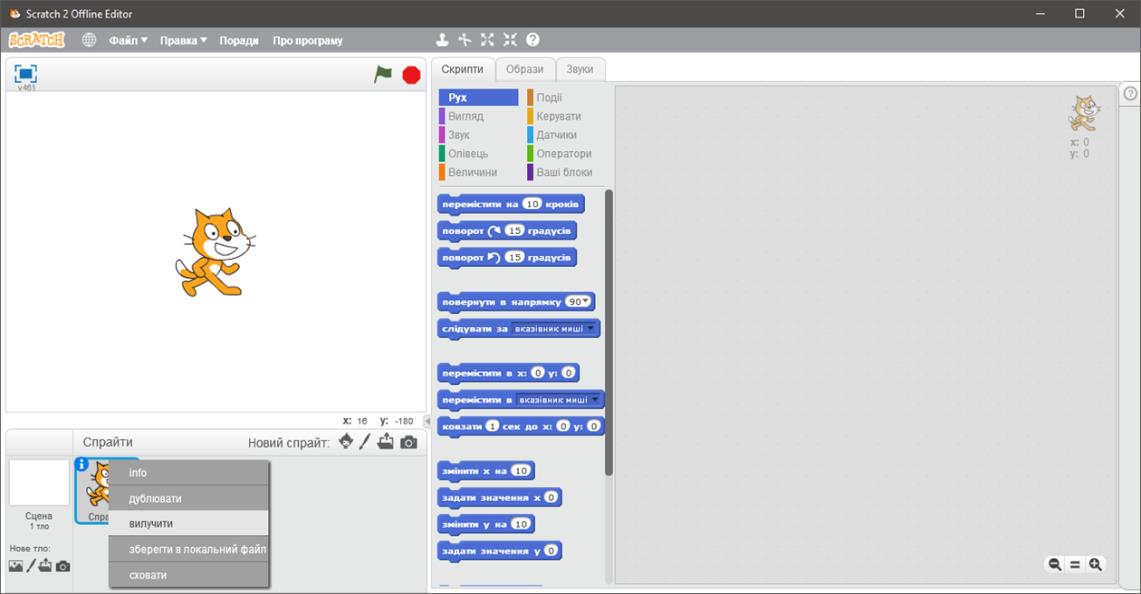Screen dimensions: 1141x594
Task: Select the Ваші блоки category
Action: coord(566,173)
